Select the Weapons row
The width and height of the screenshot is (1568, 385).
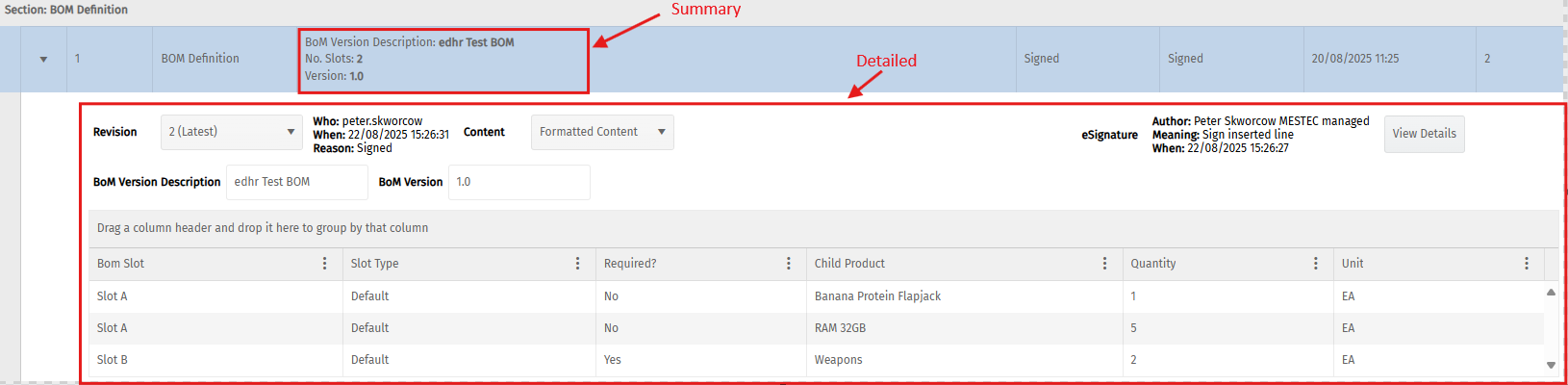(817, 360)
